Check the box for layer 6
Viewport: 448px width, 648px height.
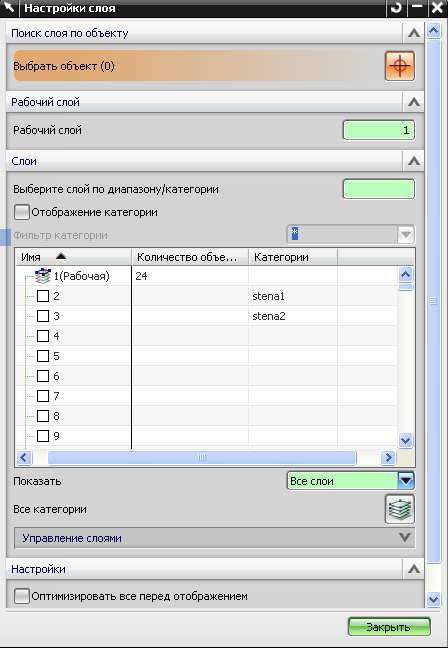pos(43,376)
